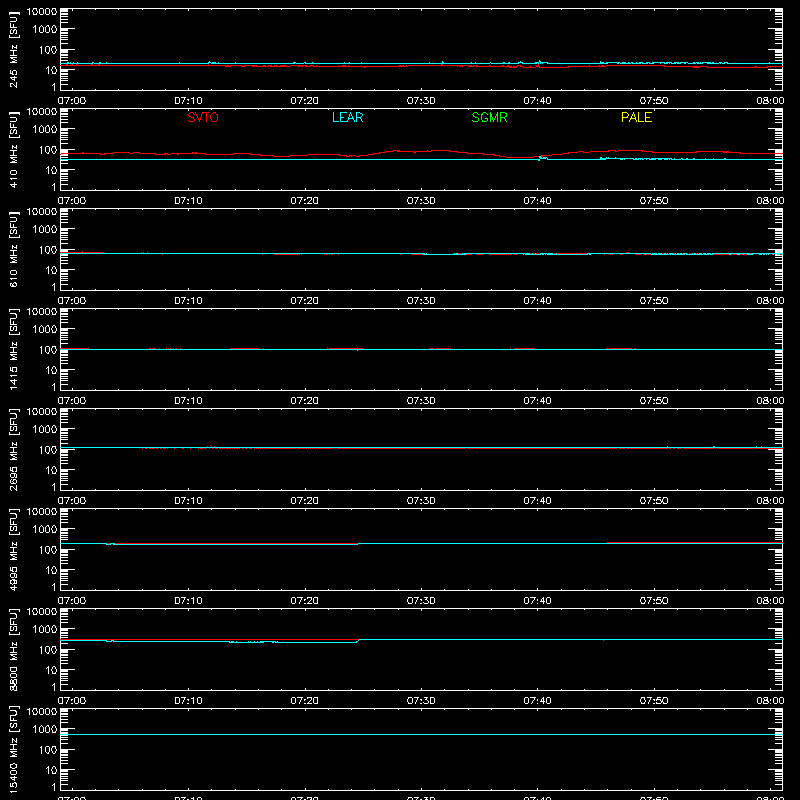
Task: Click the 07:30 tick label beneath the 1415 MHz plot
Action: (x=421, y=401)
